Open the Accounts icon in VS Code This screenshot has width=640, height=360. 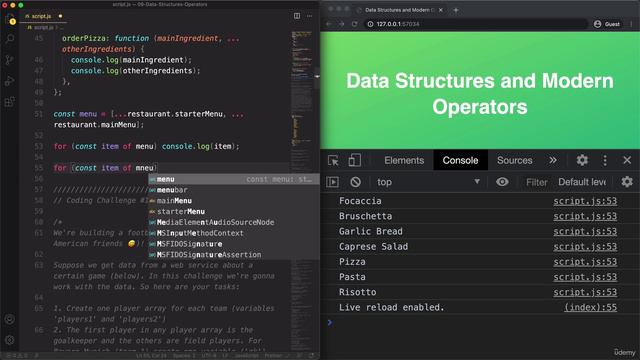click(10, 319)
